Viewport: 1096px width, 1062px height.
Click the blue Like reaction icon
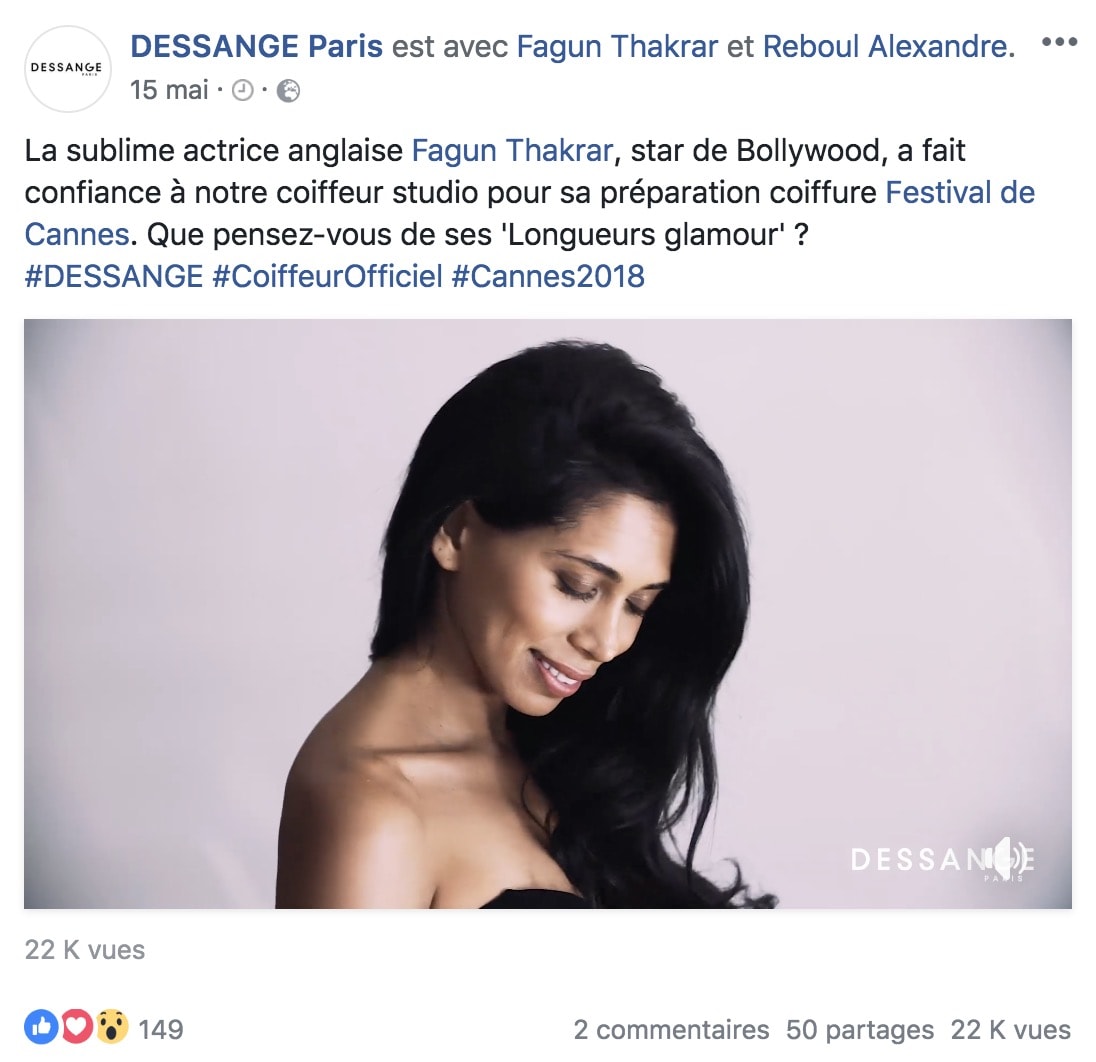[41, 1028]
